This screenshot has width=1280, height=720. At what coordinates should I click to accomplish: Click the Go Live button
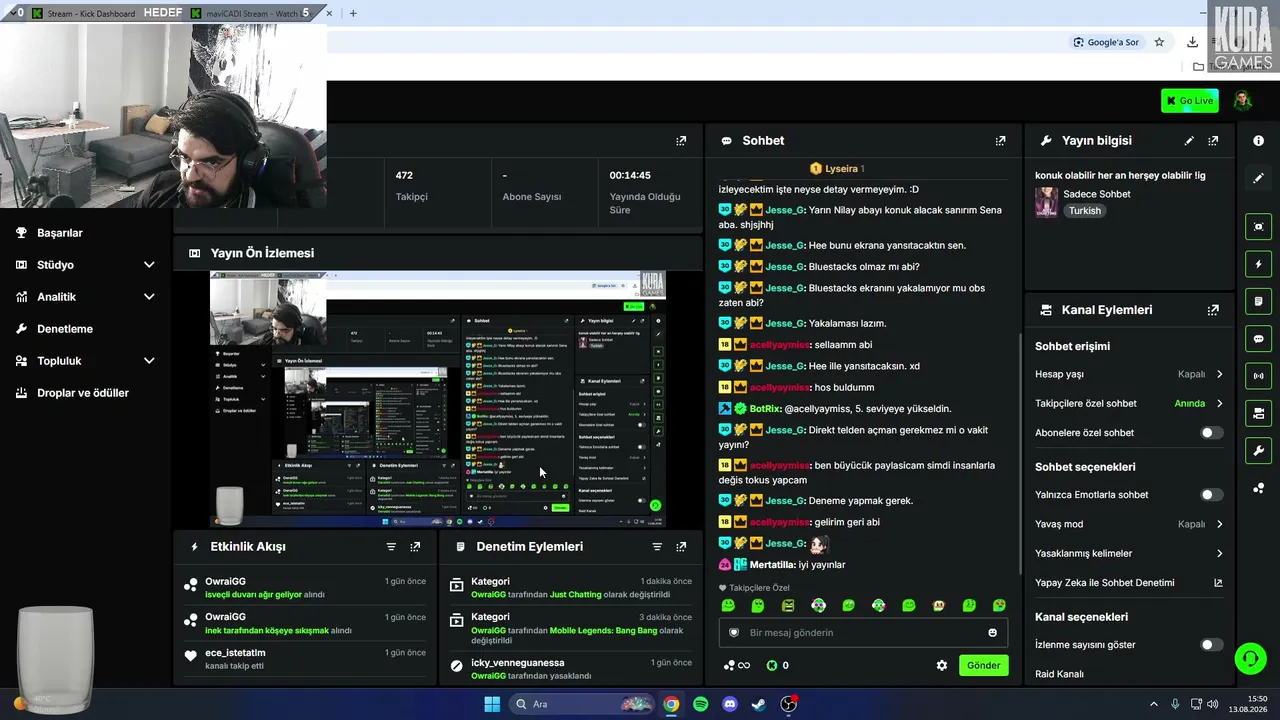click(x=1190, y=100)
